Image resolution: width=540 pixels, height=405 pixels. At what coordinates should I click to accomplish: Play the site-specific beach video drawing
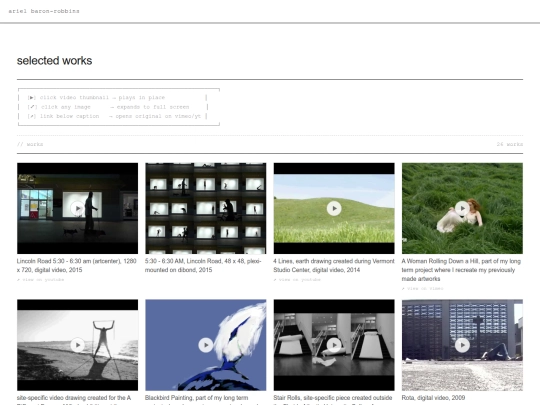(77, 345)
